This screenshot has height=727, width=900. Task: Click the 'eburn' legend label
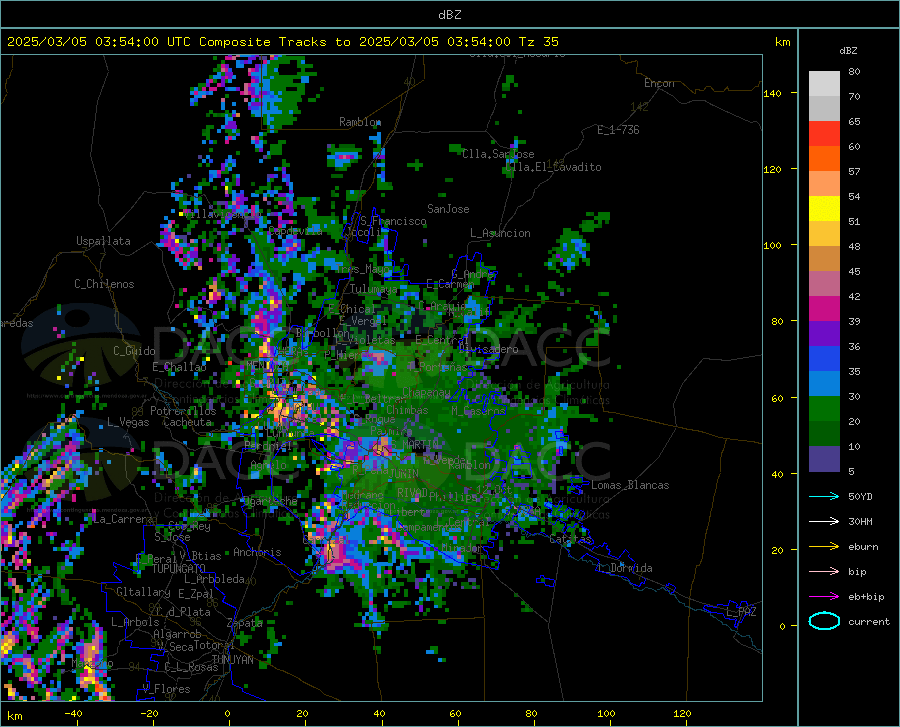863,546
